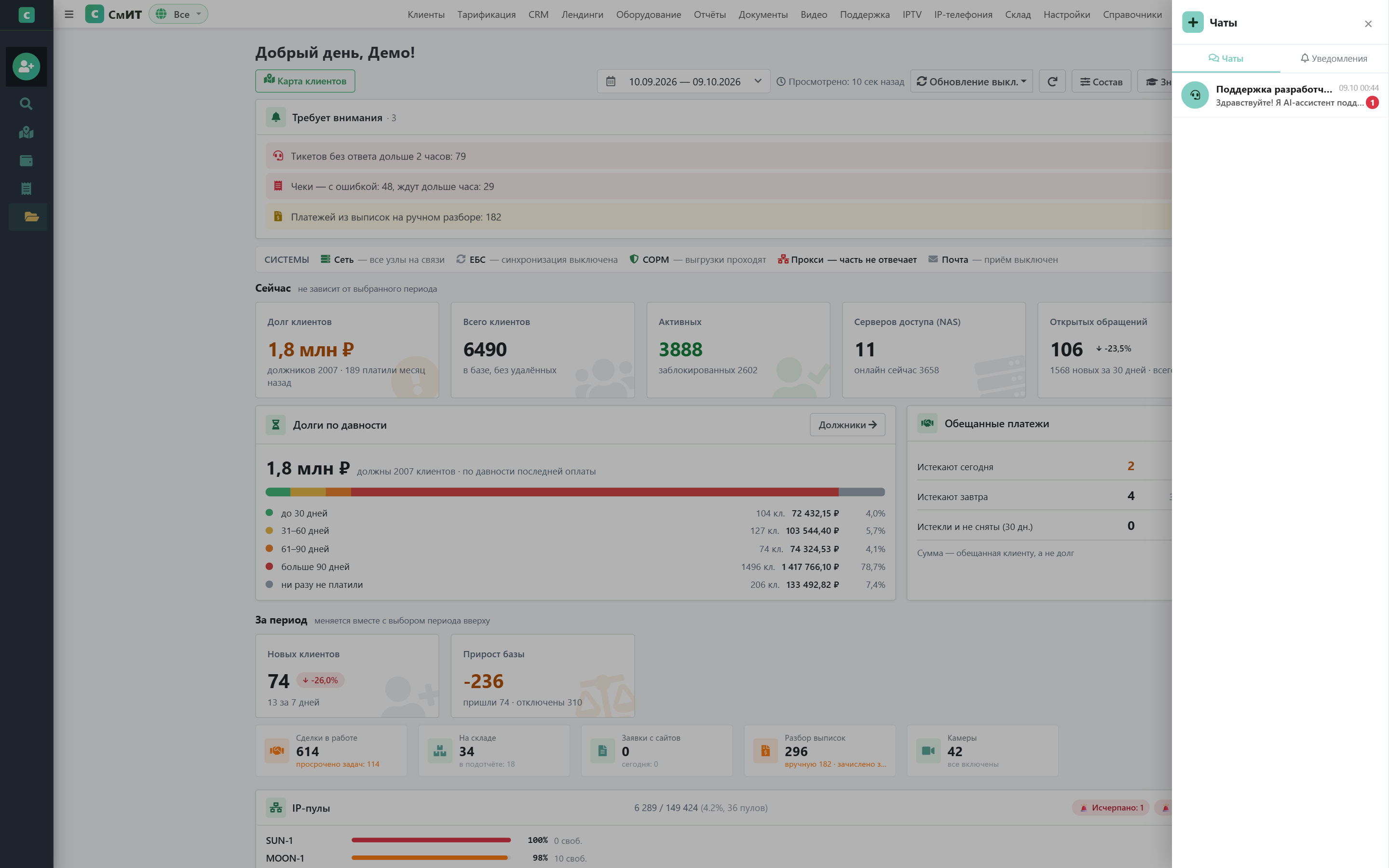Toggle the hamburger menu icon
This screenshot has width=1389, height=868.
(x=69, y=14)
